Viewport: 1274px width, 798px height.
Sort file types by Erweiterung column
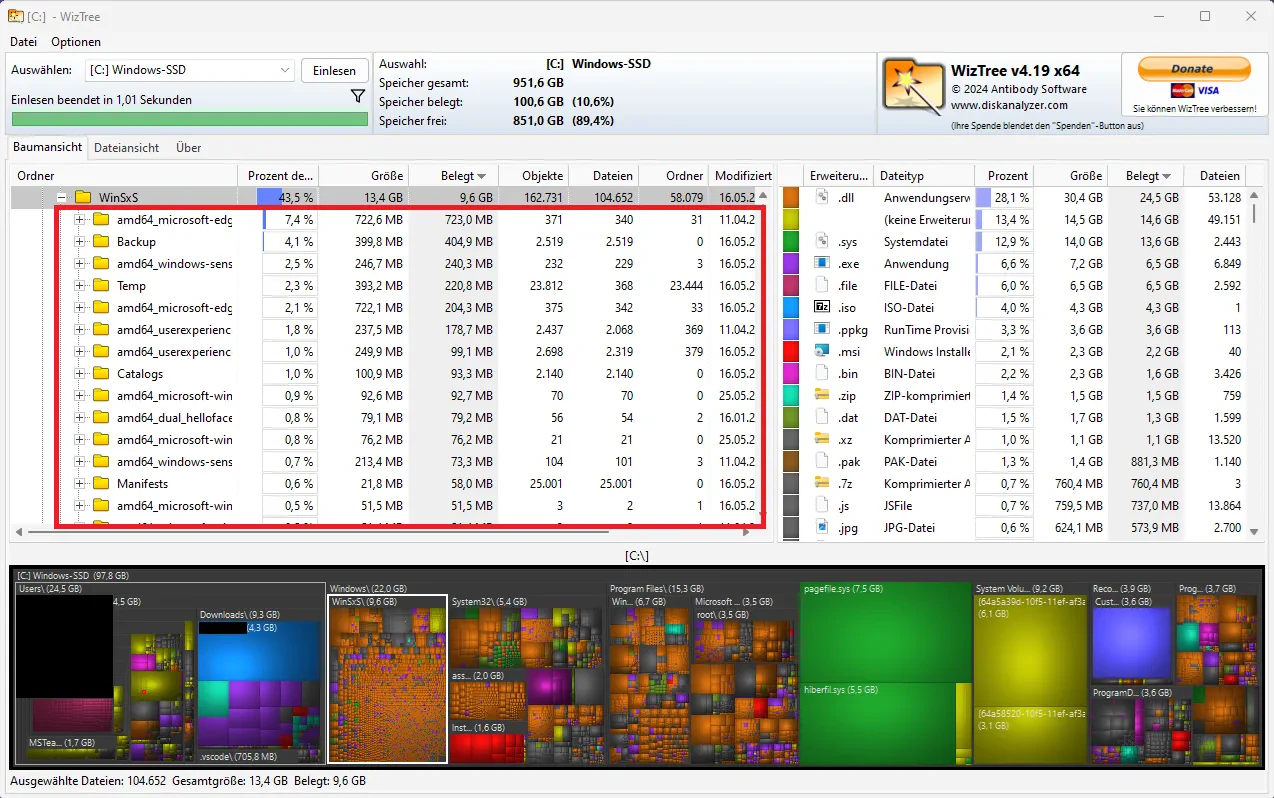click(x=839, y=175)
